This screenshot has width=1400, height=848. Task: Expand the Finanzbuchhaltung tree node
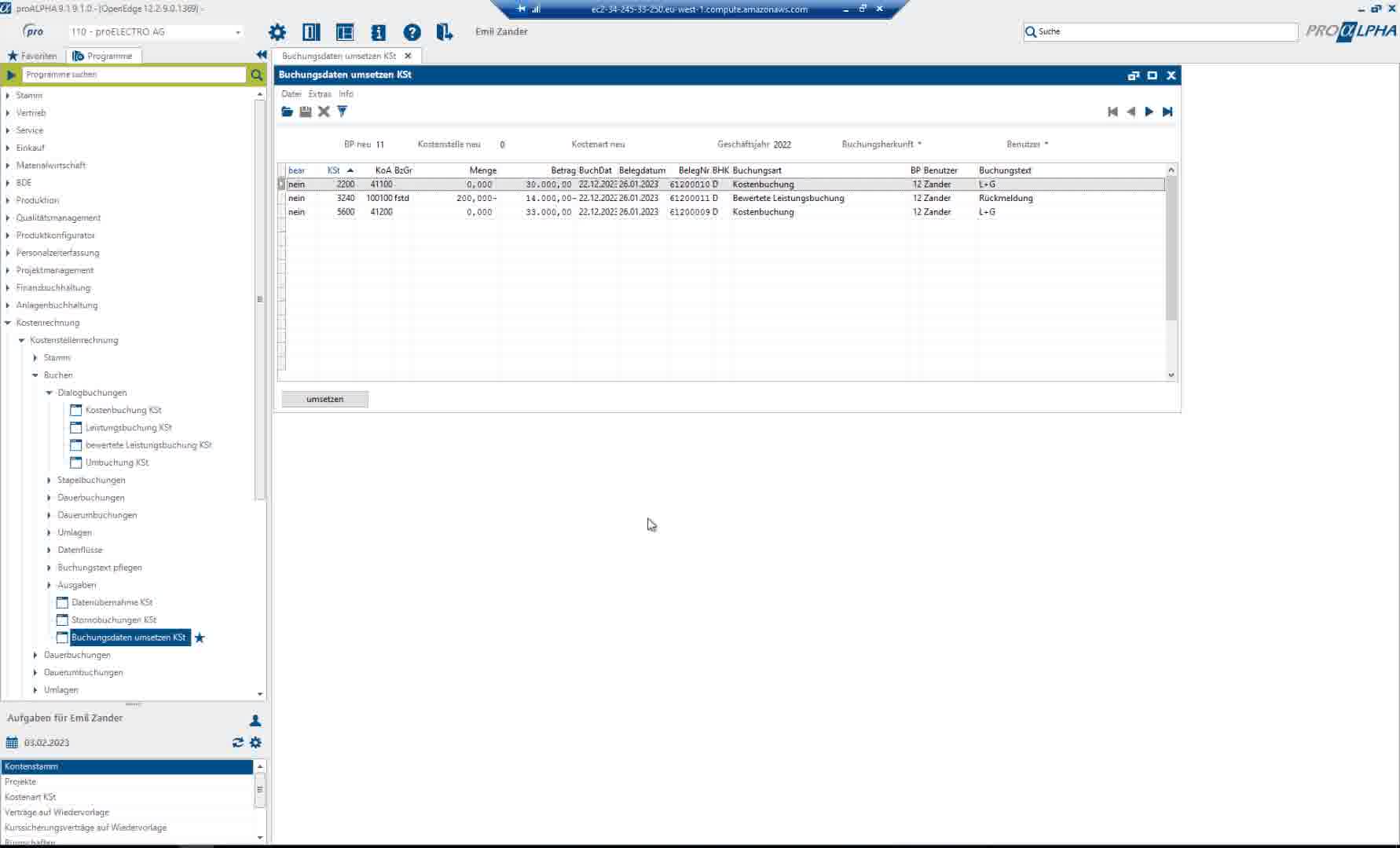pos(8,287)
